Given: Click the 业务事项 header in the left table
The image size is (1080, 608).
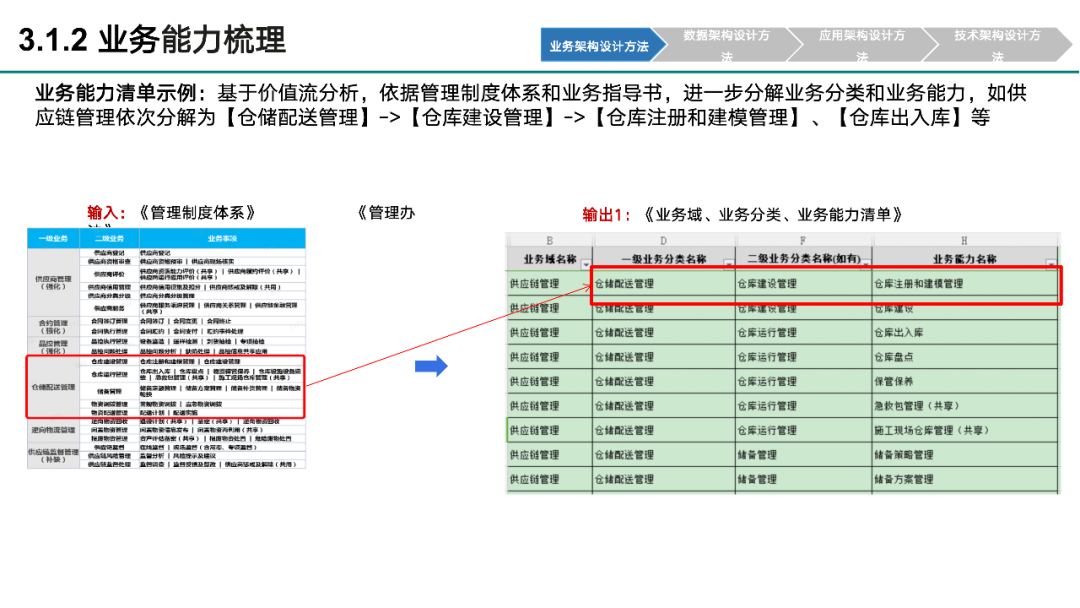Looking at the screenshot, I should pos(222,238).
